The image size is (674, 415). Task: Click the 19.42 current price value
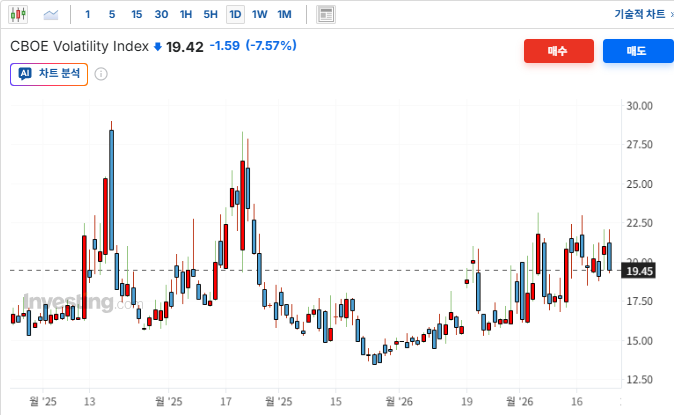pyautogui.click(x=185, y=47)
